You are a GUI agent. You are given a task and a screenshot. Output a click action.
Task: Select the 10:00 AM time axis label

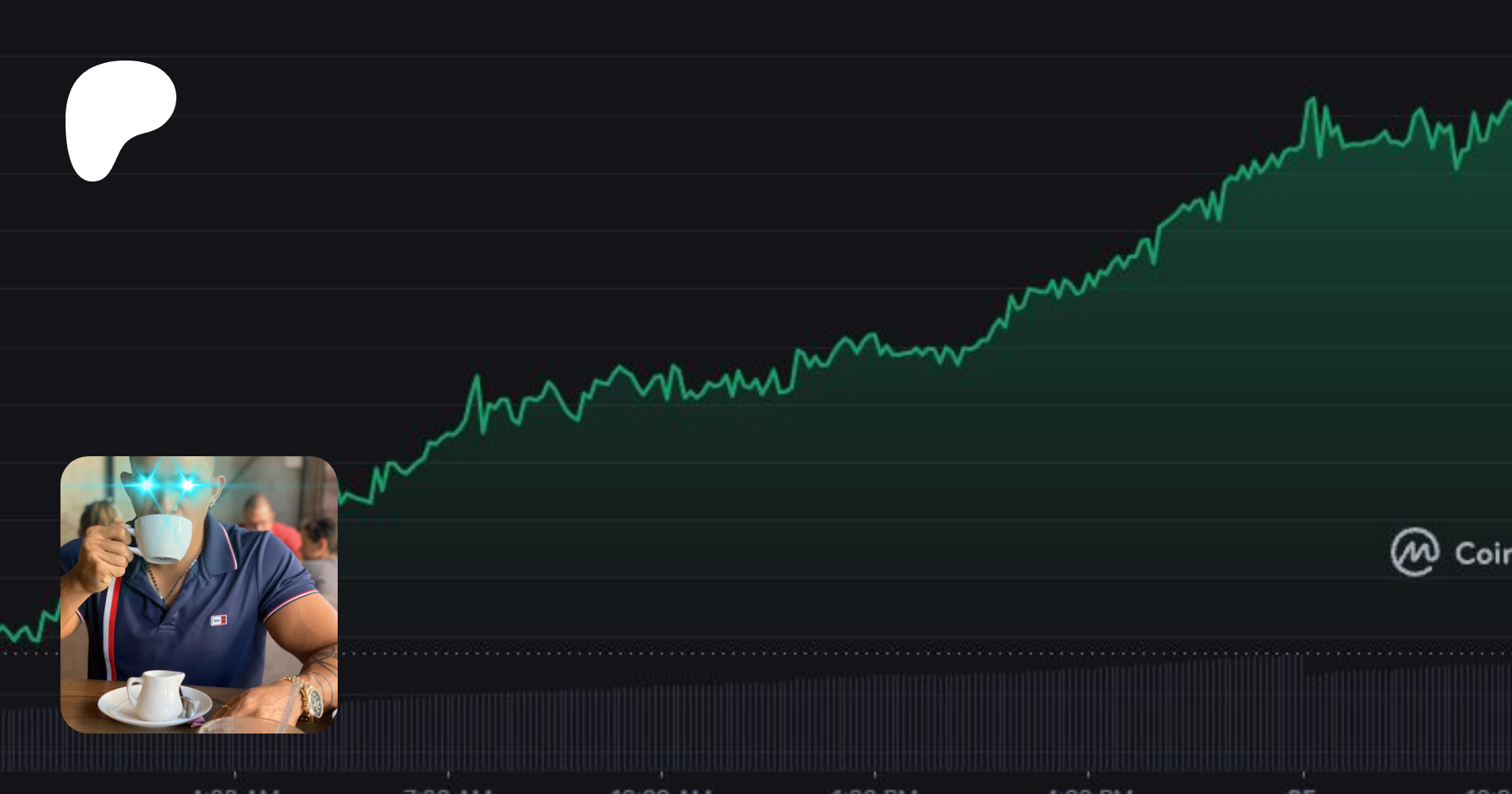[x=662, y=790]
